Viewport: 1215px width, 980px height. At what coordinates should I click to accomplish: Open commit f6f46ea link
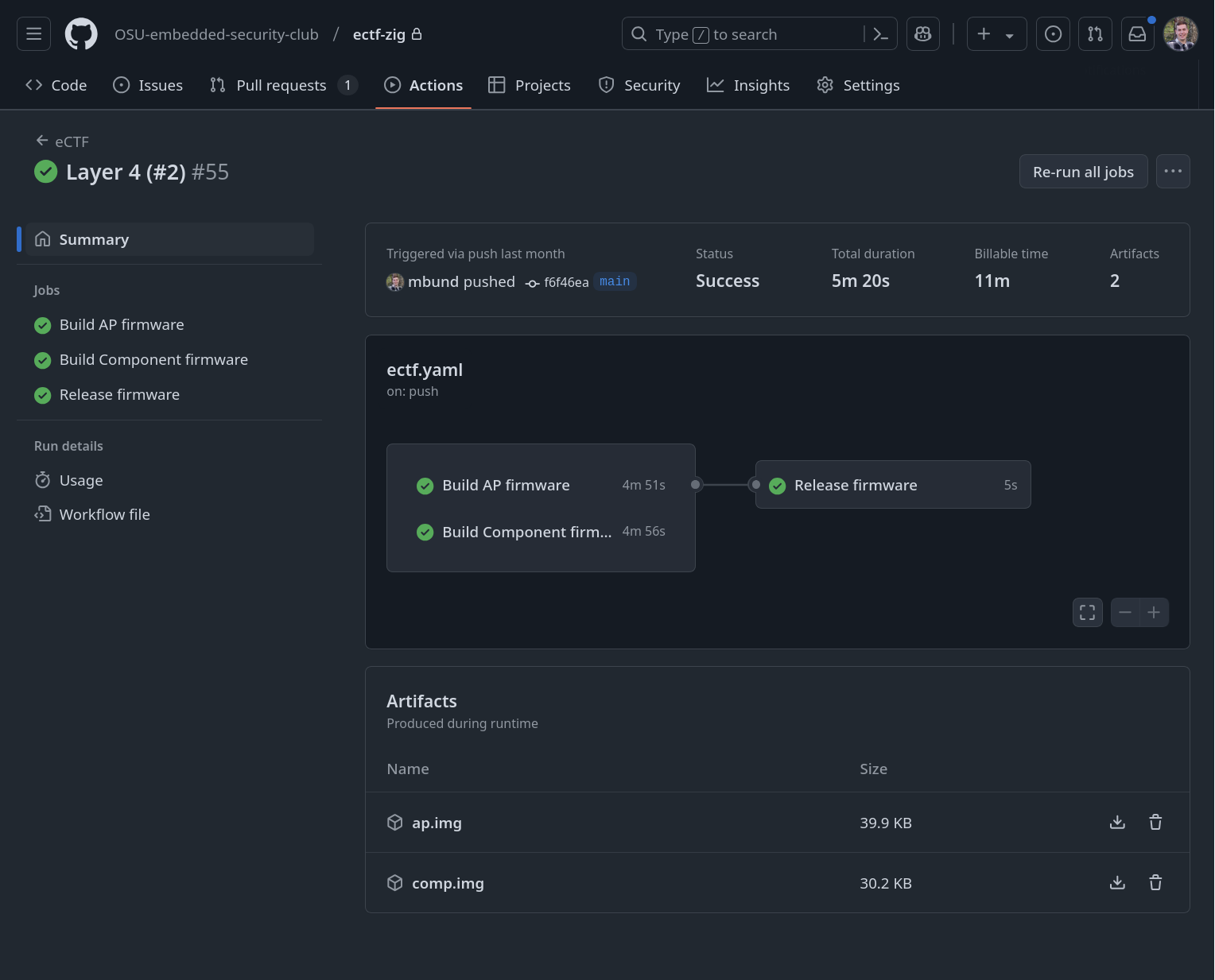565,282
